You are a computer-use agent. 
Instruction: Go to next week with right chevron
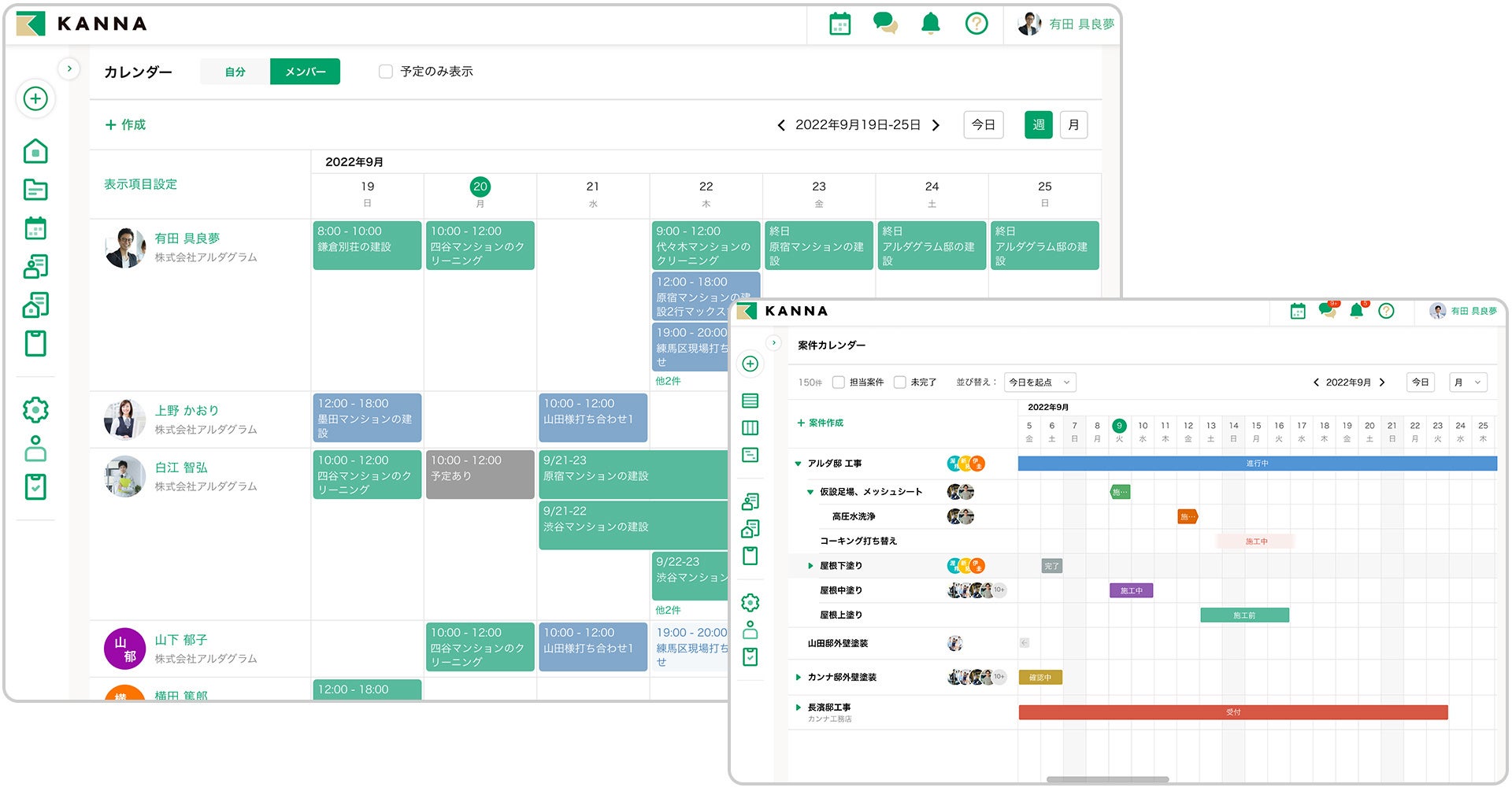tap(936, 125)
